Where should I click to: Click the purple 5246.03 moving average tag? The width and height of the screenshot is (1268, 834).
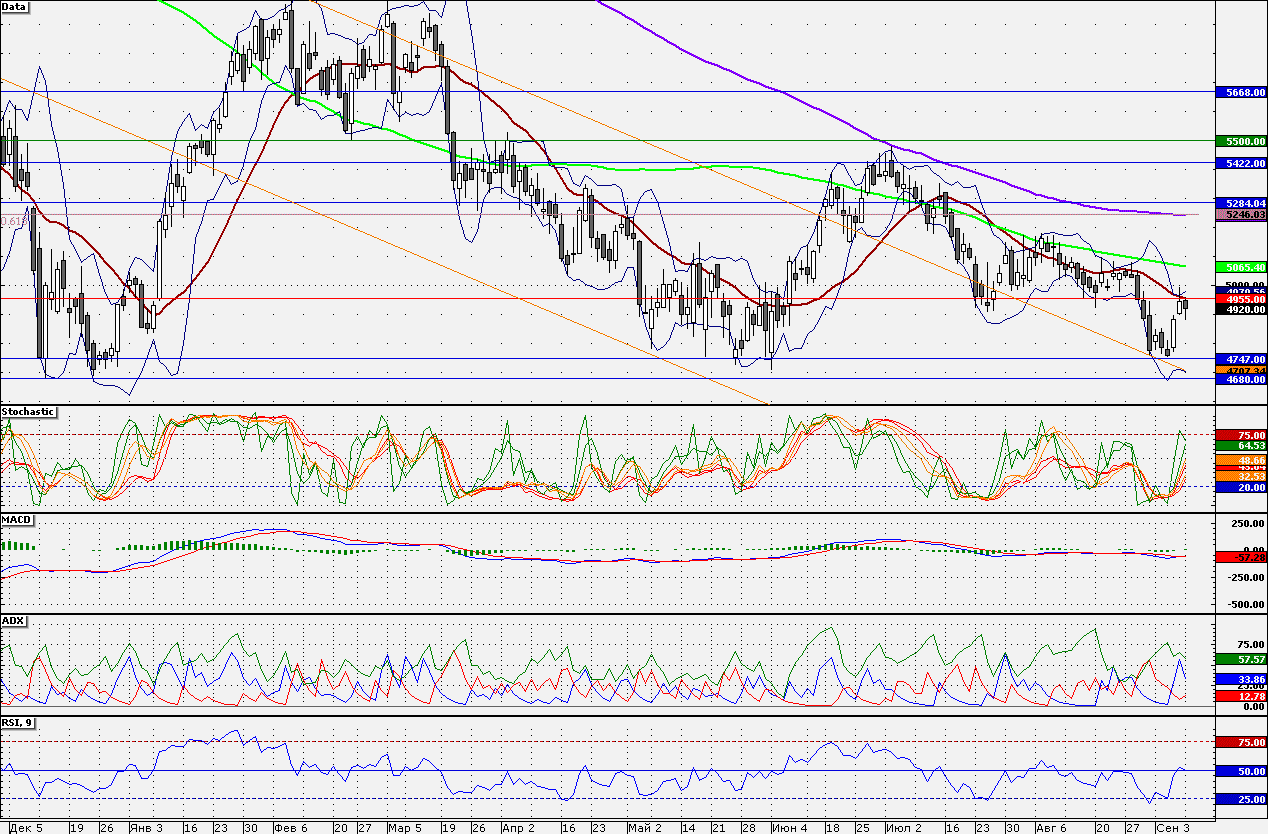(x=1241, y=214)
